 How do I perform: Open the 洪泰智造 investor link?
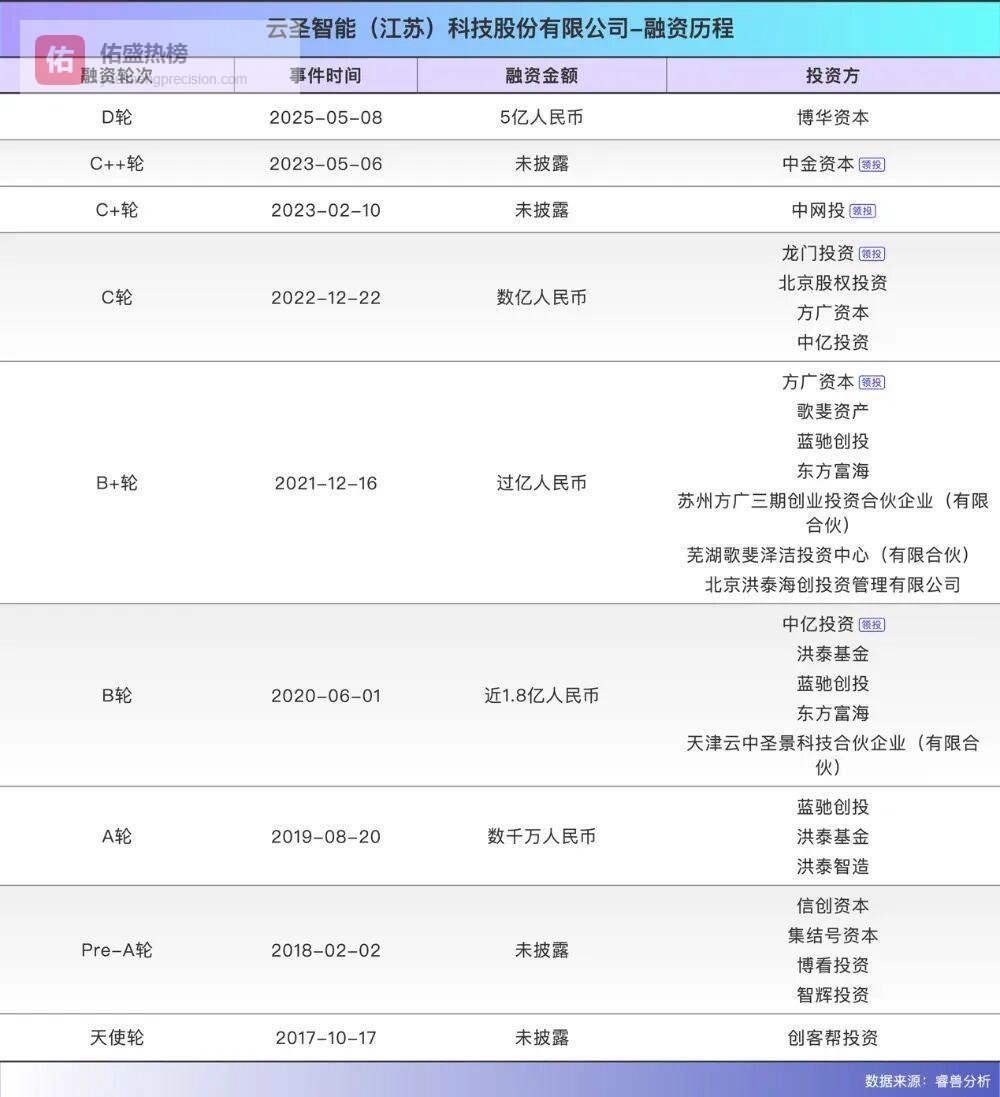pos(832,866)
